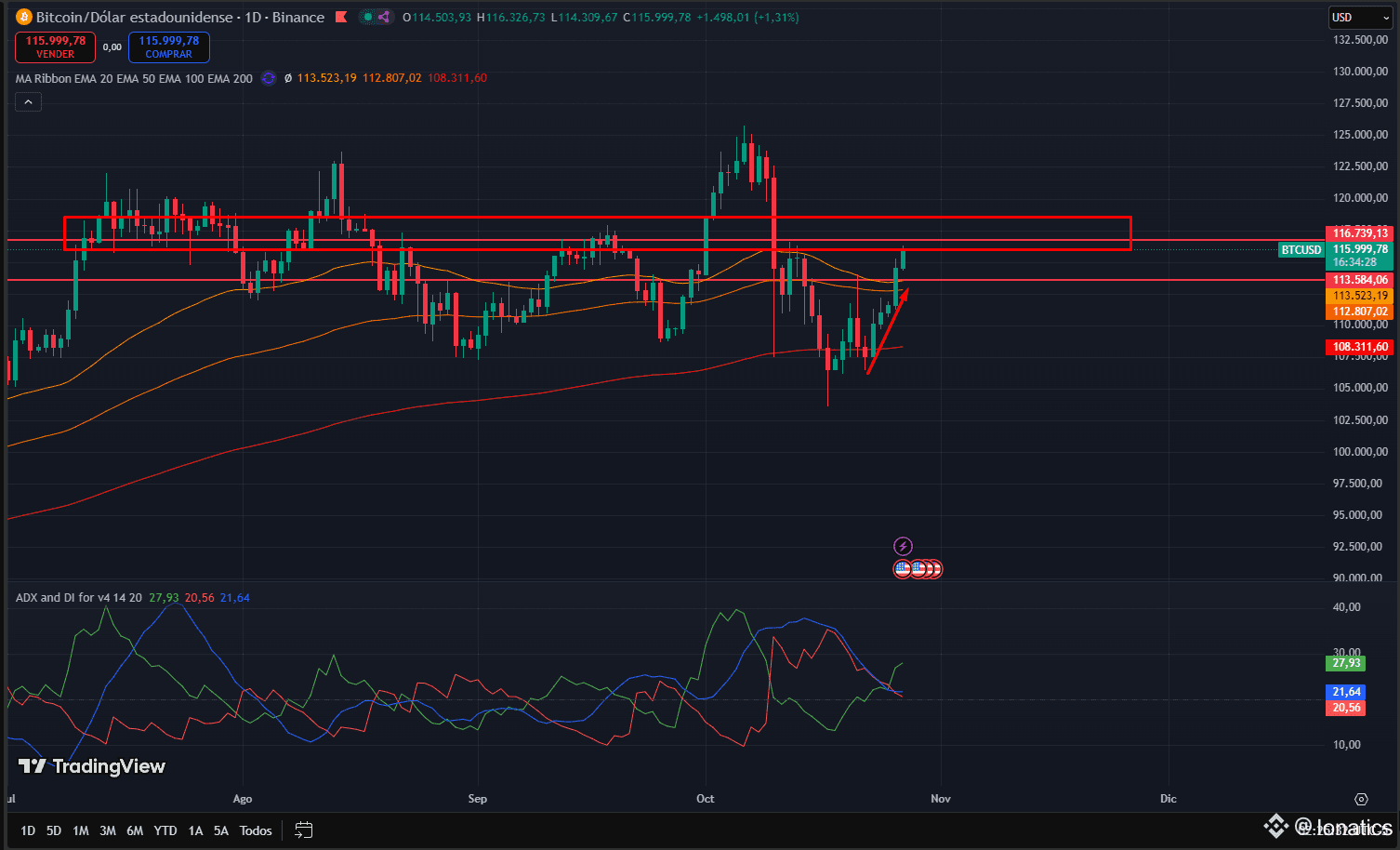
Task: Select the 5A time range
Action: (221, 830)
